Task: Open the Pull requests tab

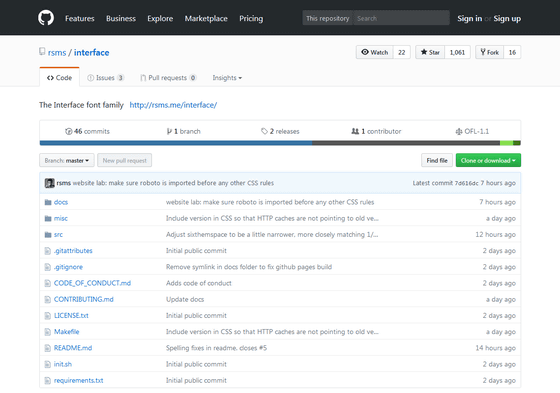Action: 168,78
